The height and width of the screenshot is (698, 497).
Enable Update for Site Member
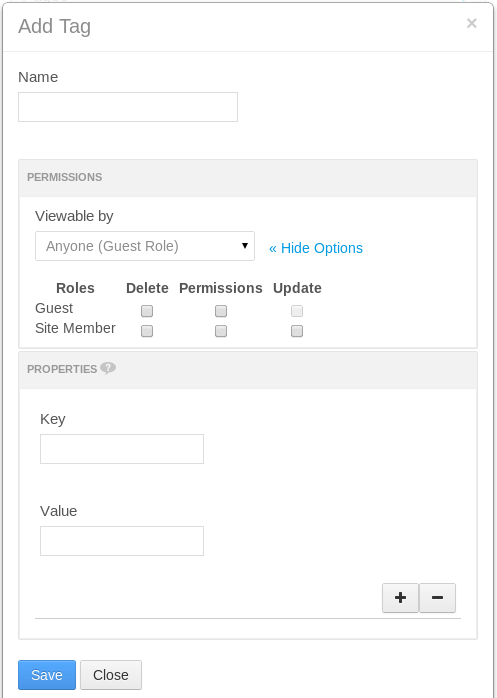pos(297,331)
